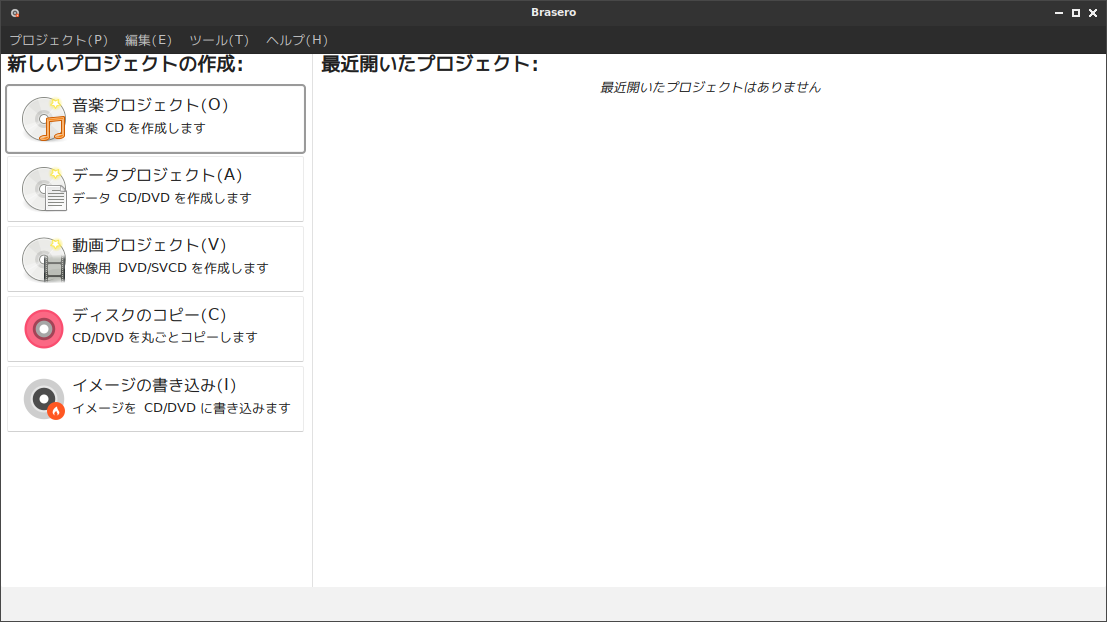
Task: Click heading 最近開いたプロジェクト:
Action: coord(429,64)
